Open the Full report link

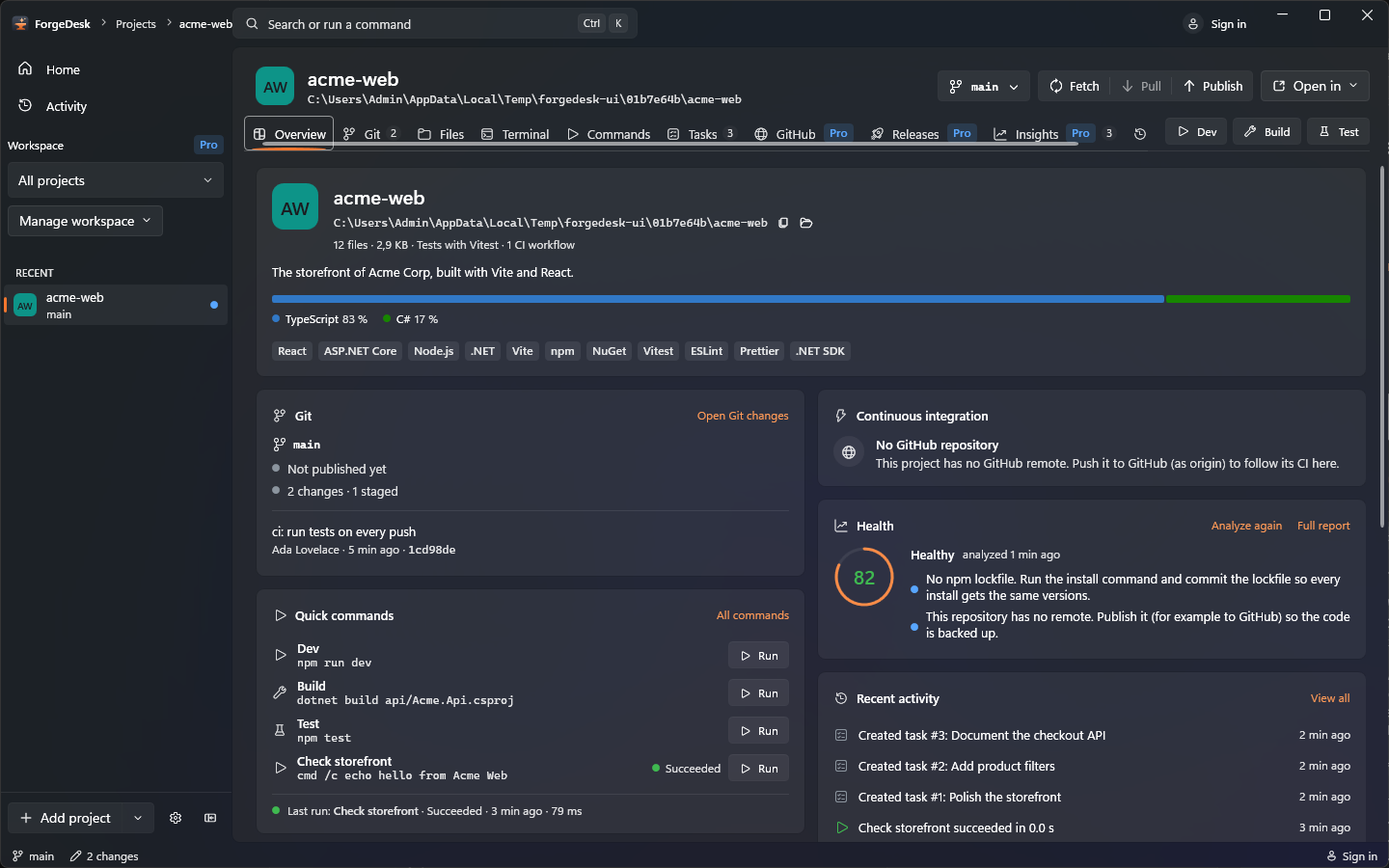click(x=1323, y=526)
